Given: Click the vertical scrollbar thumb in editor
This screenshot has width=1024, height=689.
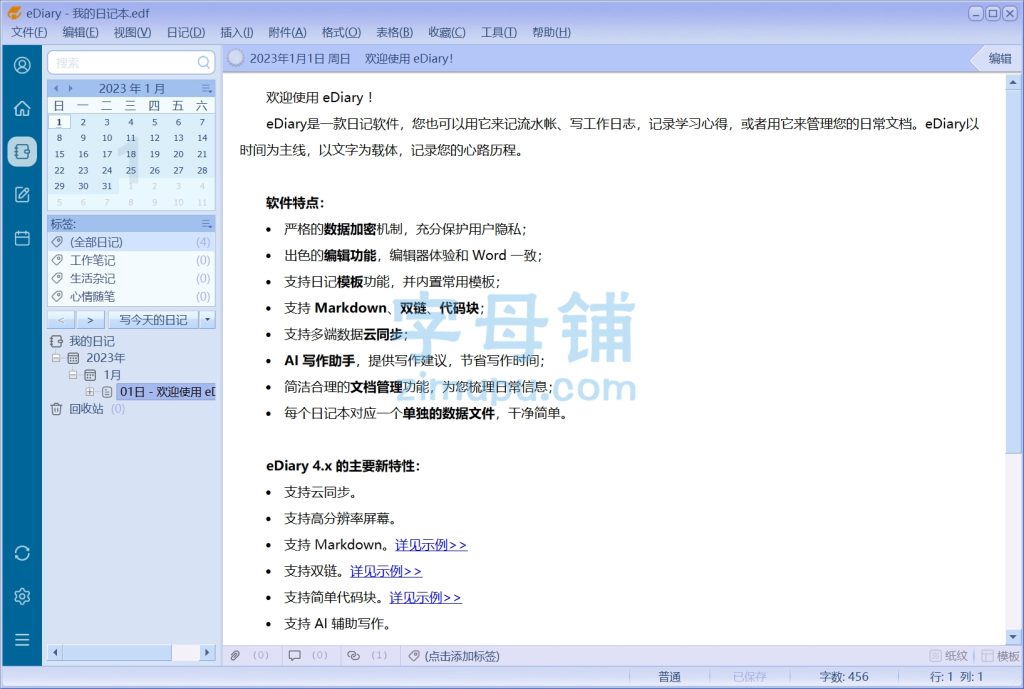Looking at the screenshot, I should tap(1013, 273).
